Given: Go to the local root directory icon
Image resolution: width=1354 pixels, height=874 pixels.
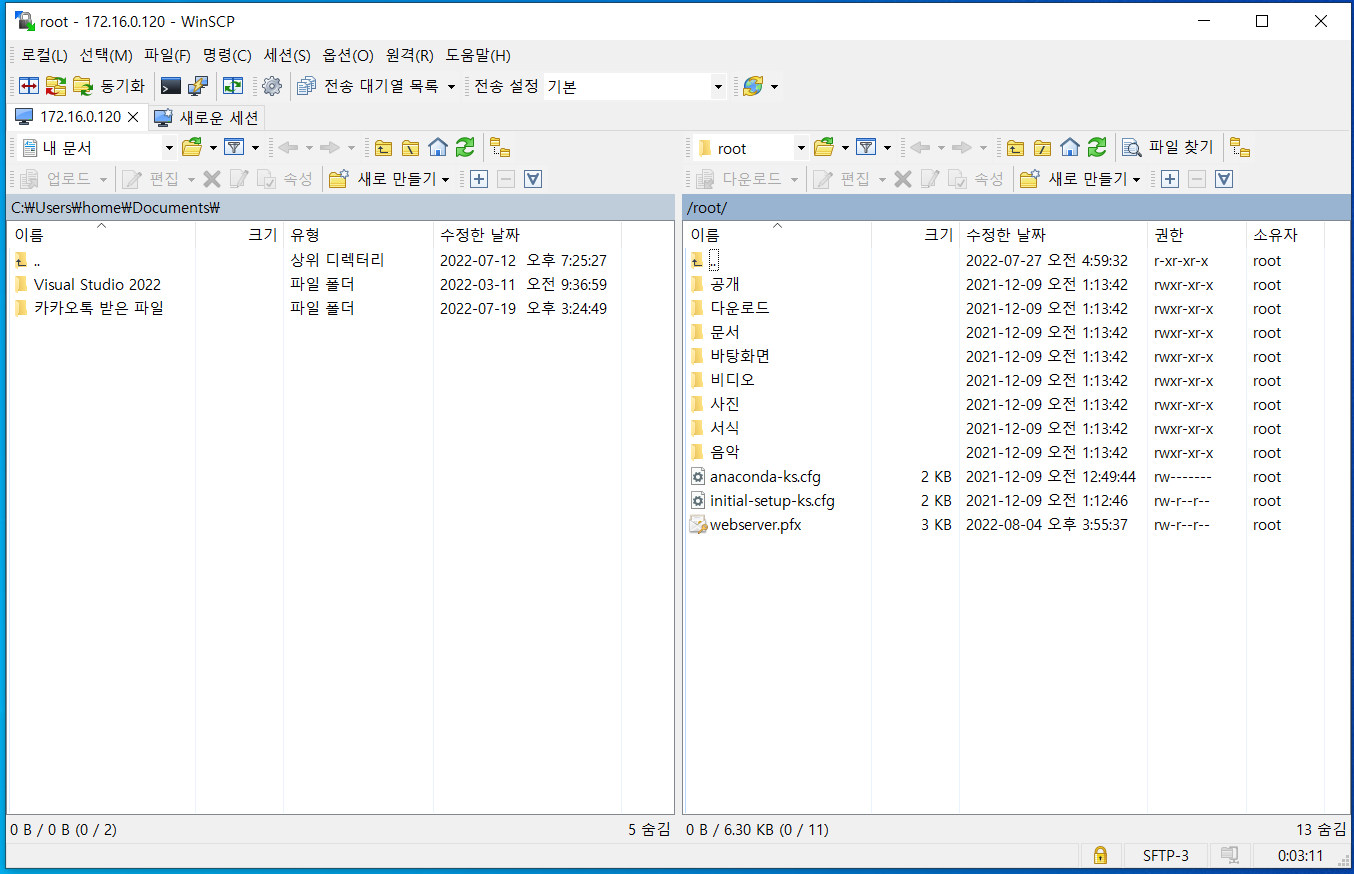Looking at the screenshot, I should click(x=411, y=148).
